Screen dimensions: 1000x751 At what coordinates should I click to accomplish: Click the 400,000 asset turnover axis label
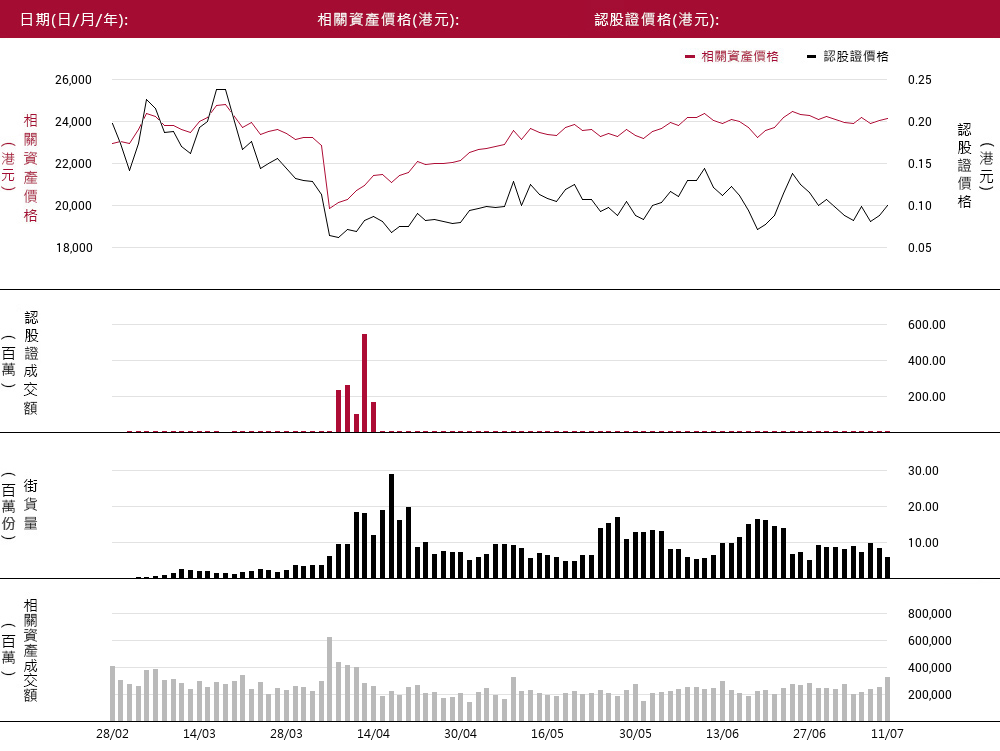pyautogui.click(x=930, y=668)
